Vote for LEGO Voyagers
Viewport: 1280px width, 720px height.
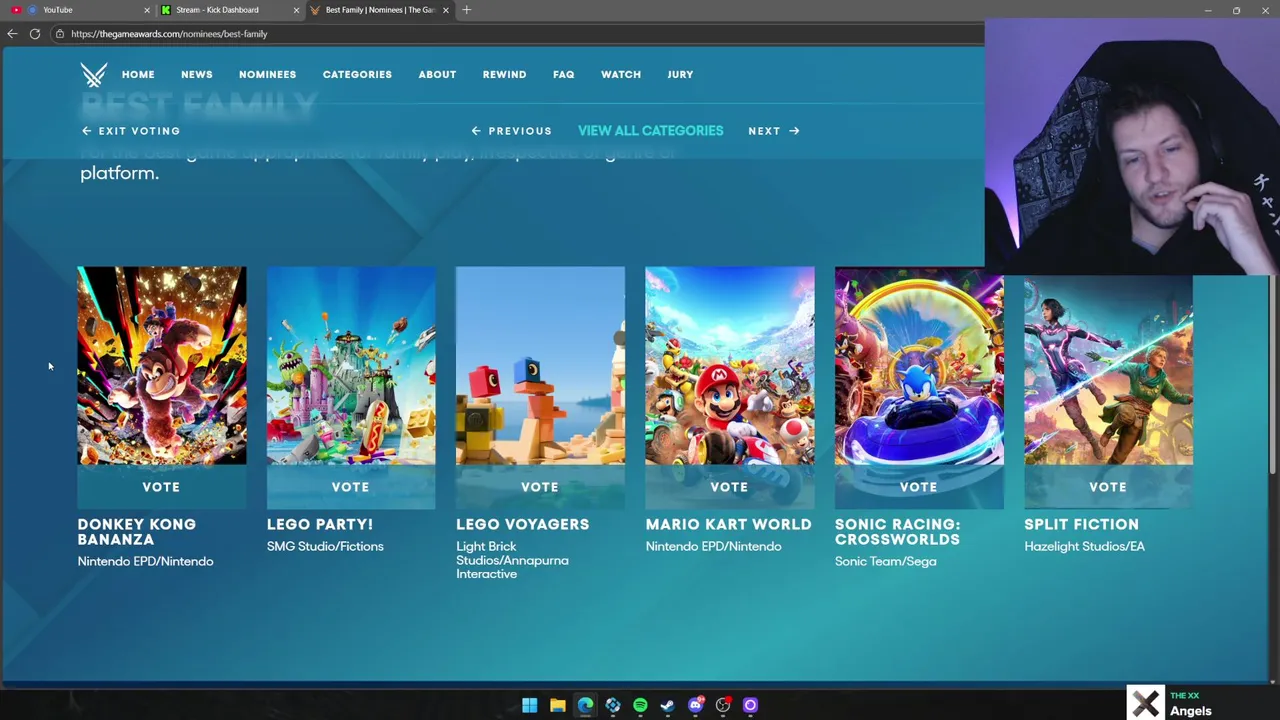(x=540, y=487)
